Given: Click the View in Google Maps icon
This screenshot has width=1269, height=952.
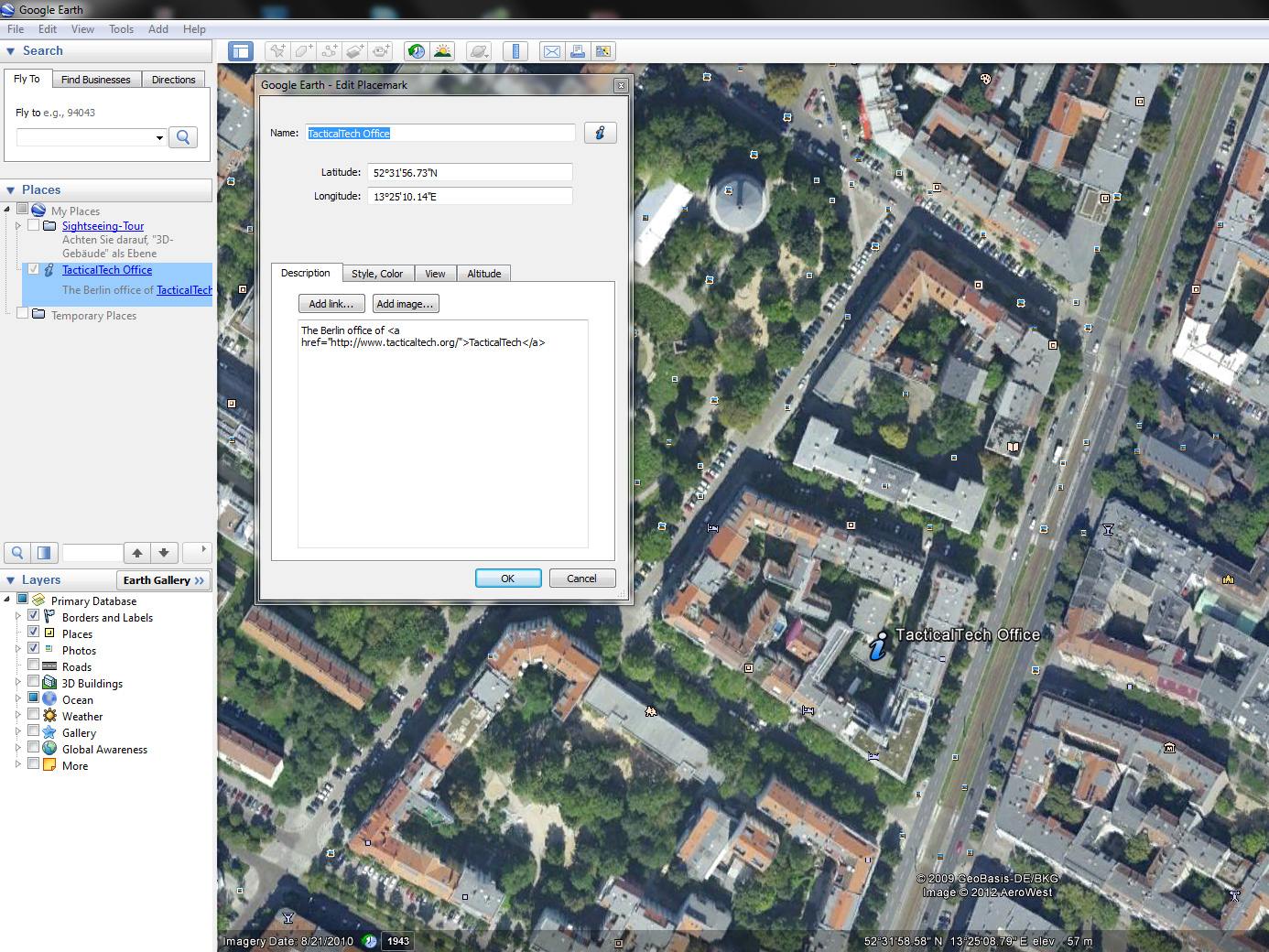Looking at the screenshot, I should pos(603,51).
